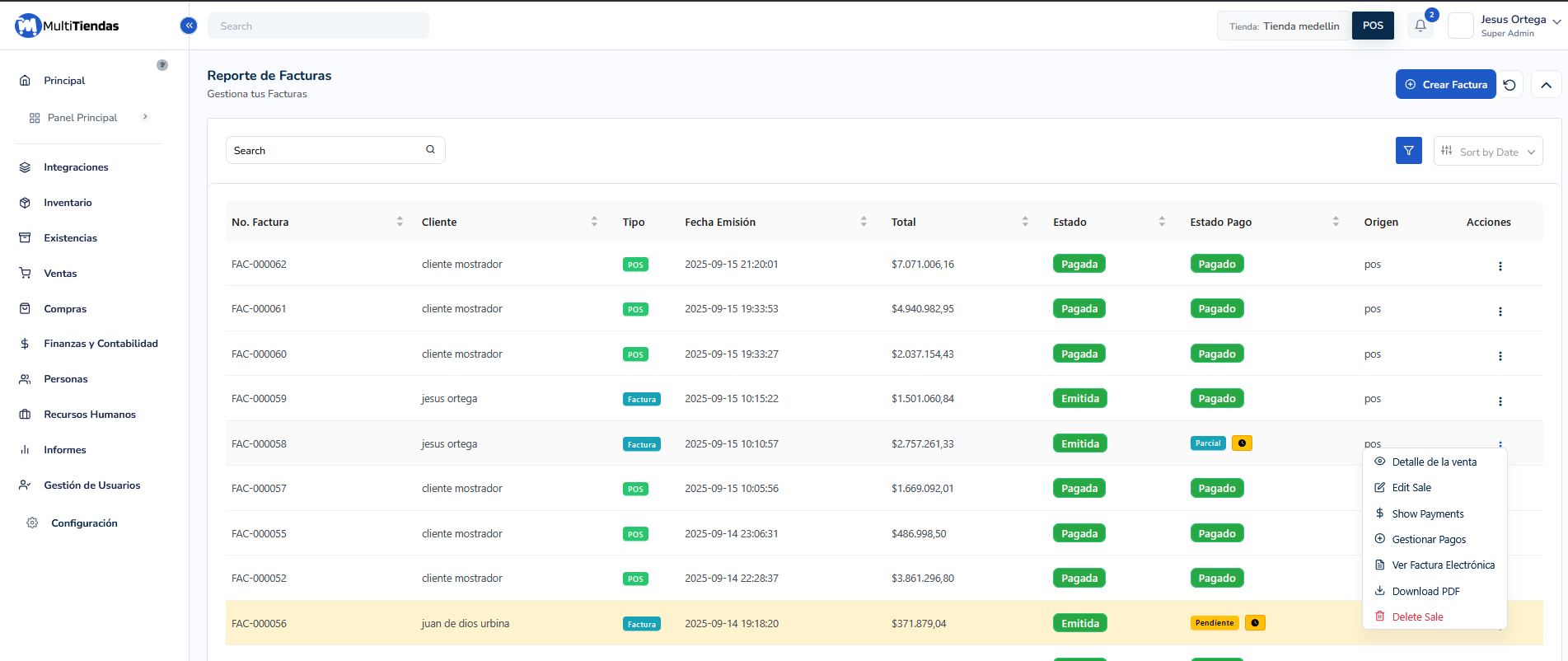The height and width of the screenshot is (661, 1568).
Task: Open actions menu for FAC-000062
Action: (x=1500, y=266)
